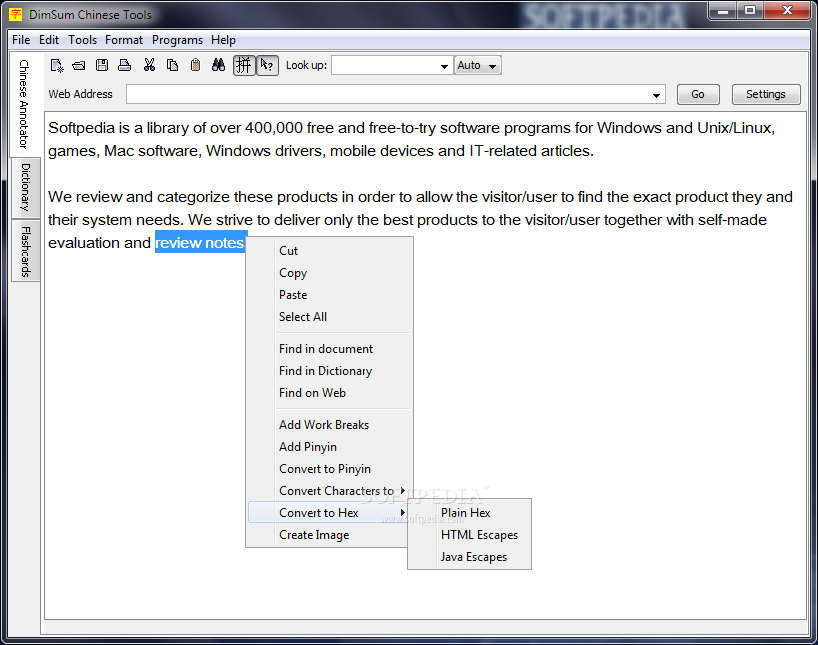
Task: Click the New document toolbar icon
Action: tap(57, 65)
